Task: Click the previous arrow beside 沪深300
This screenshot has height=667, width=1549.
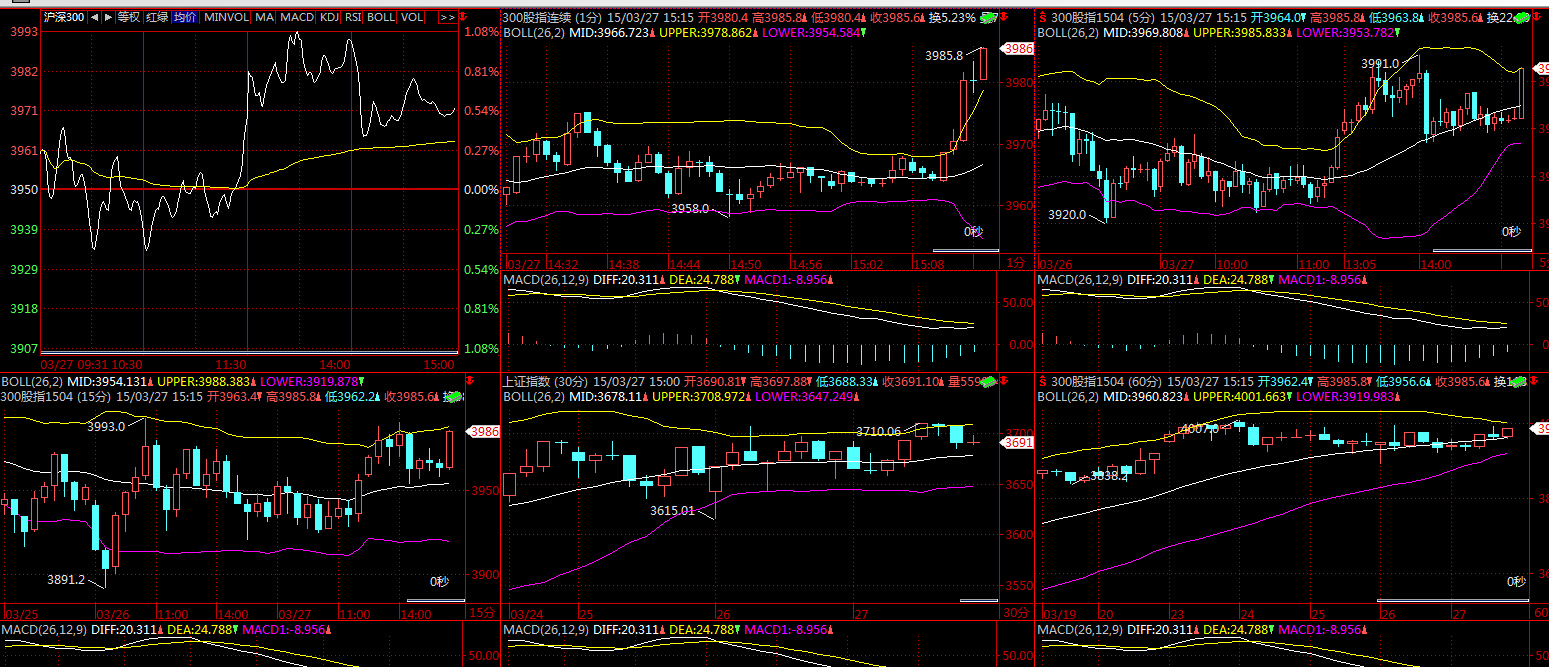Action: pos(94,18)
